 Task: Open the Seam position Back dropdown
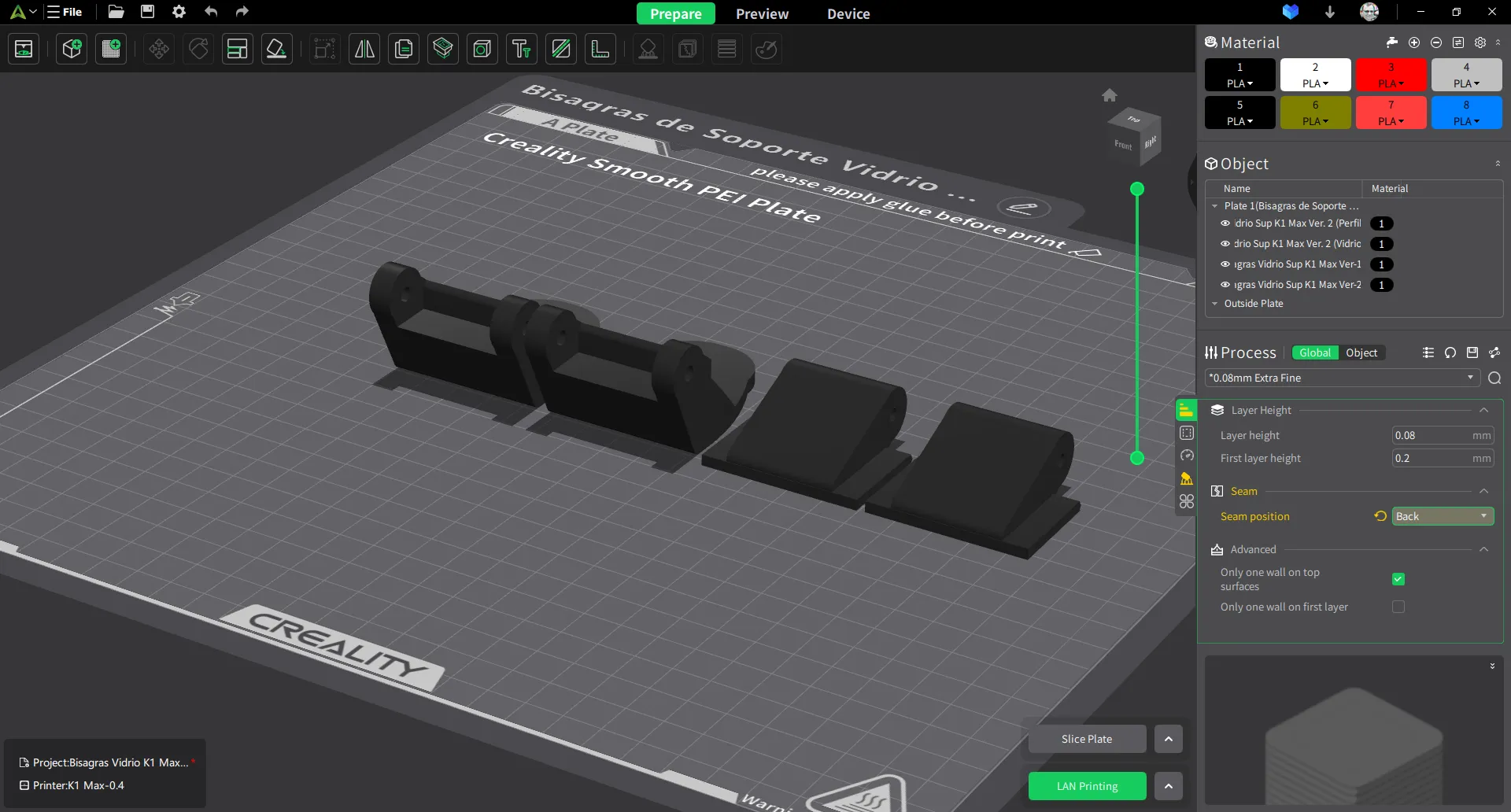pos(1443,516)
